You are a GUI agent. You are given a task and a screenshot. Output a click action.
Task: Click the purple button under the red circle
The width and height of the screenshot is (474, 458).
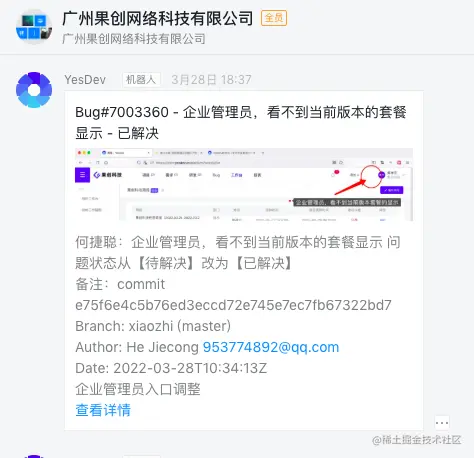(x=391, y=190)
